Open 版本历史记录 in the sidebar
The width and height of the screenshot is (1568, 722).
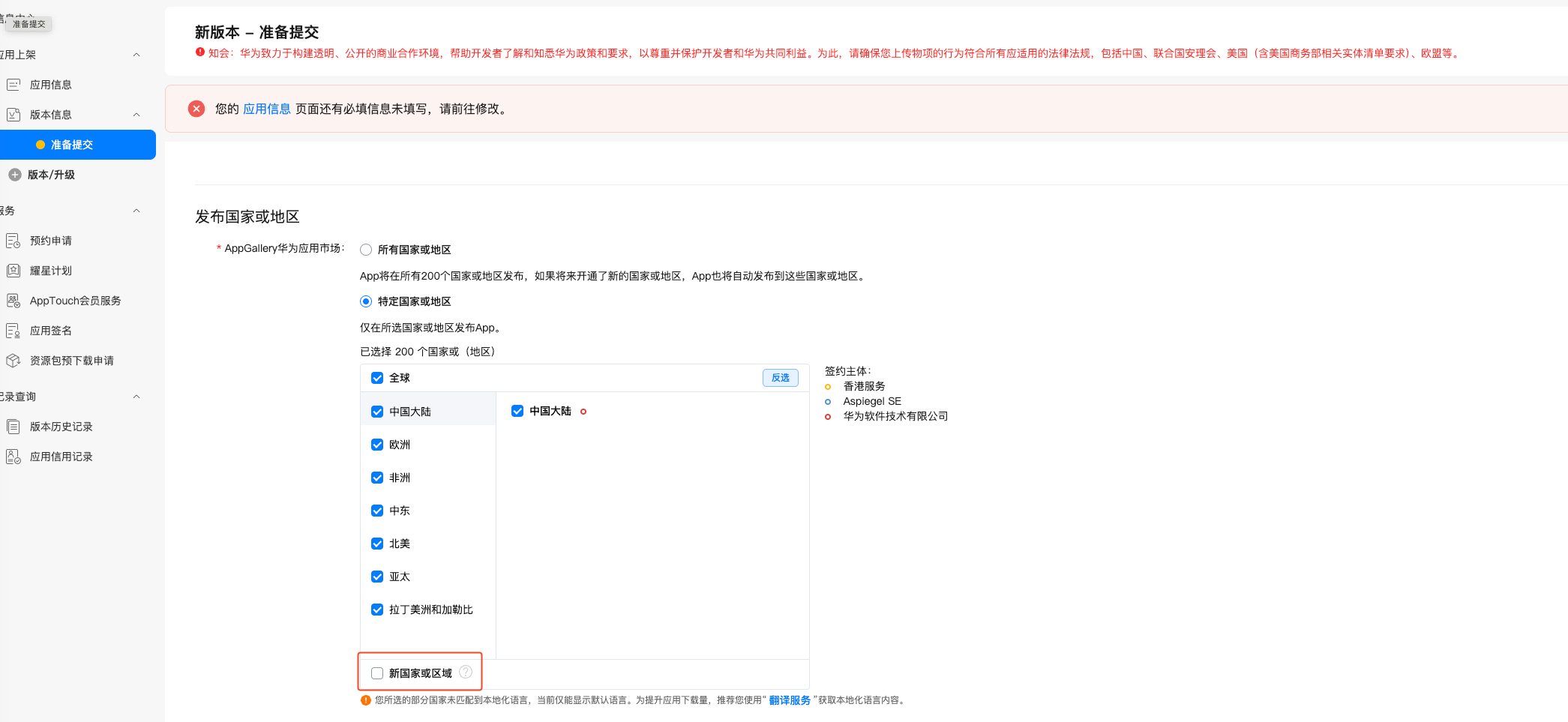61,427
